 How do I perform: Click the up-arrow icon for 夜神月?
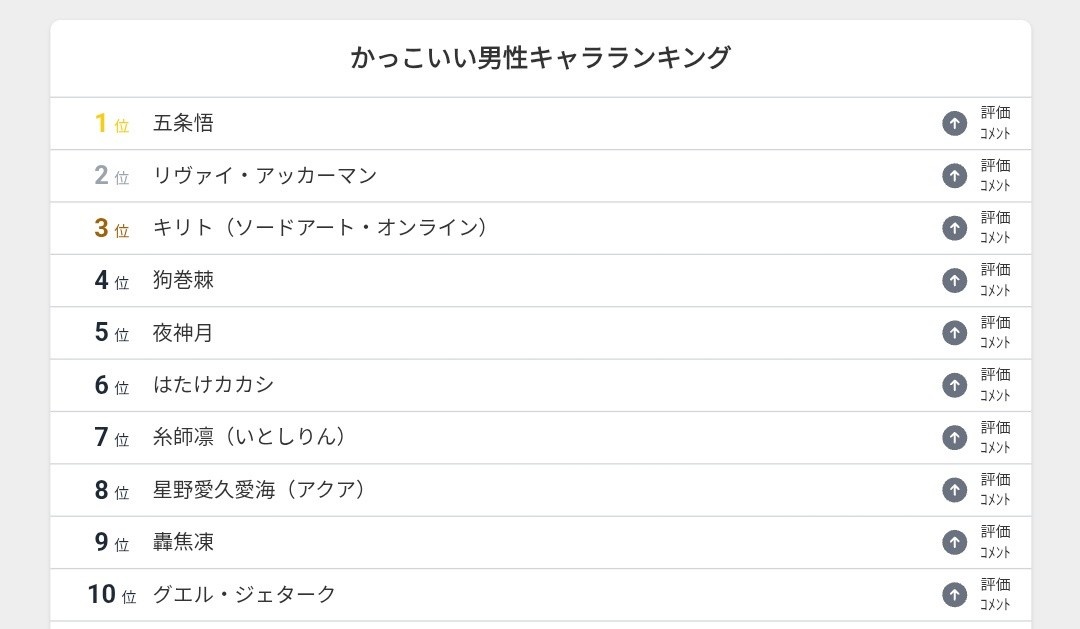pyautogui.click(x=954, y=332)
